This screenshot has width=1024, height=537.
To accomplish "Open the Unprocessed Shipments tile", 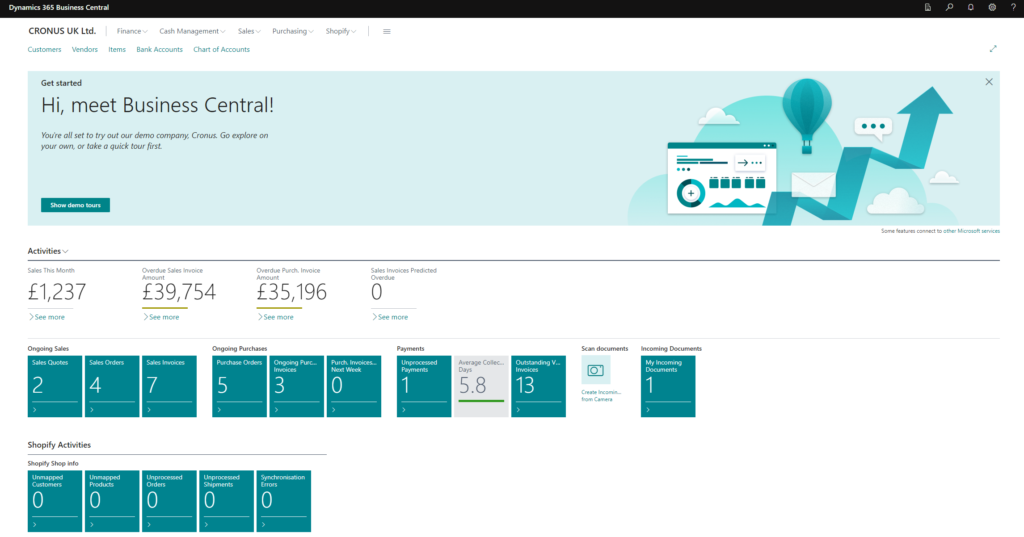I will [x=227, y=501].
